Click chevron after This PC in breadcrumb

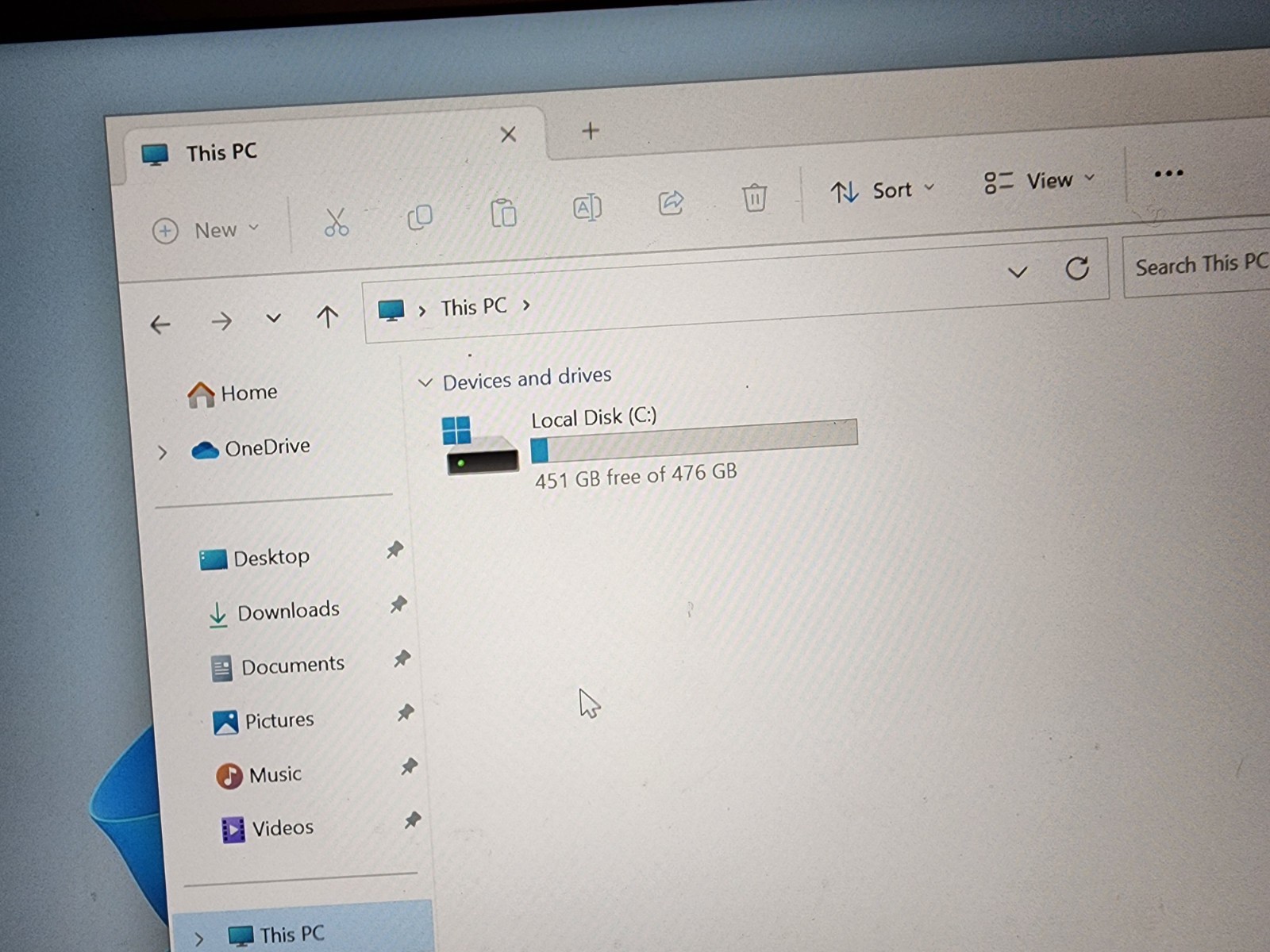(x=525, y=305)
